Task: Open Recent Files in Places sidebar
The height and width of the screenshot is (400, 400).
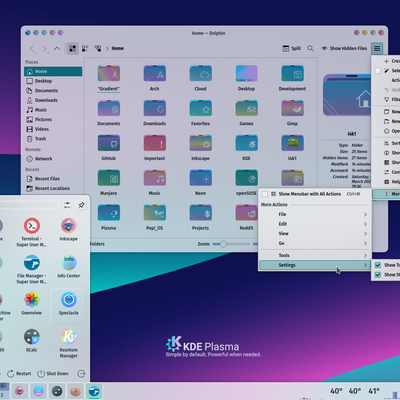Action: pyautogui.click(x=53, y=179)
